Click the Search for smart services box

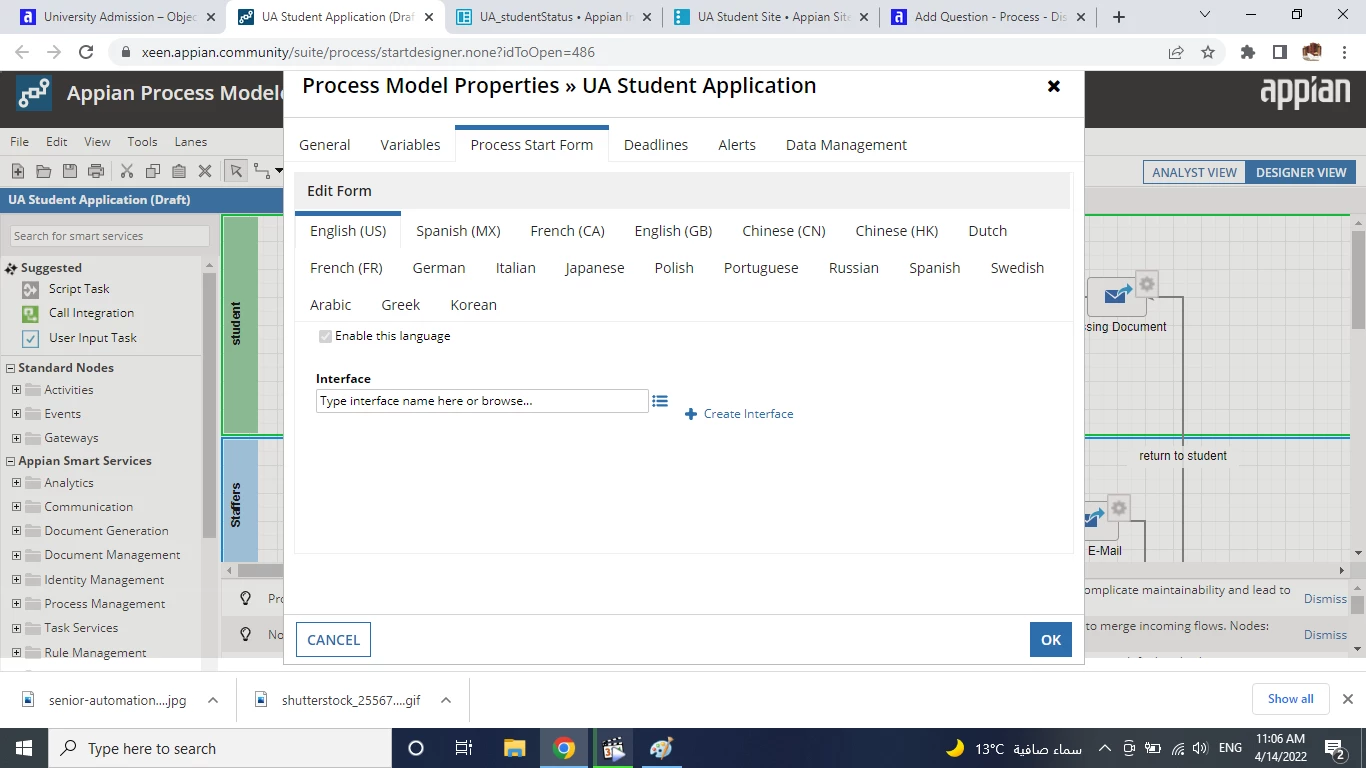tap(110, 236)
